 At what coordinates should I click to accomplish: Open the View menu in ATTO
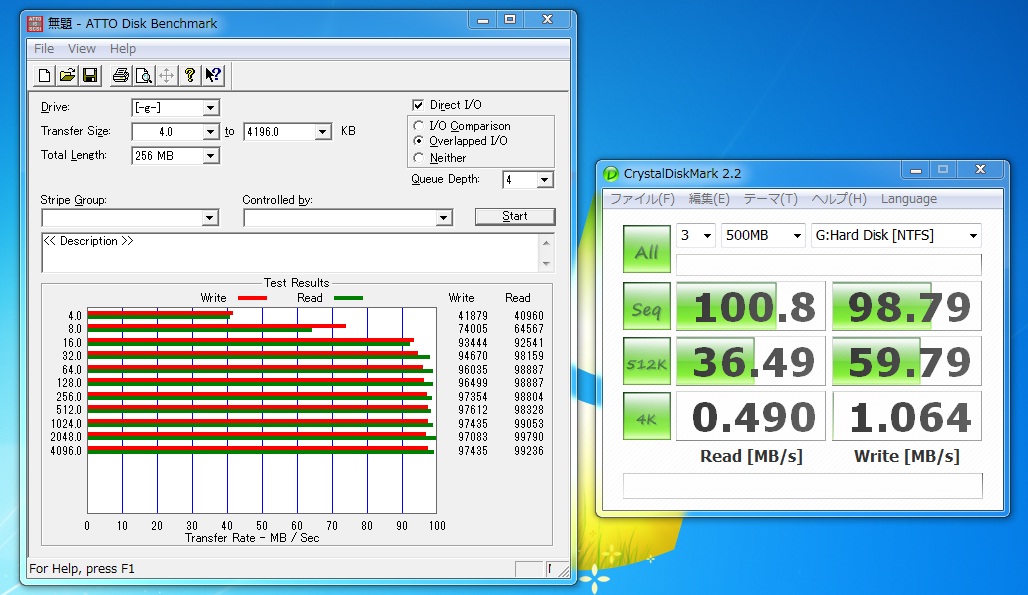point(82,48)
